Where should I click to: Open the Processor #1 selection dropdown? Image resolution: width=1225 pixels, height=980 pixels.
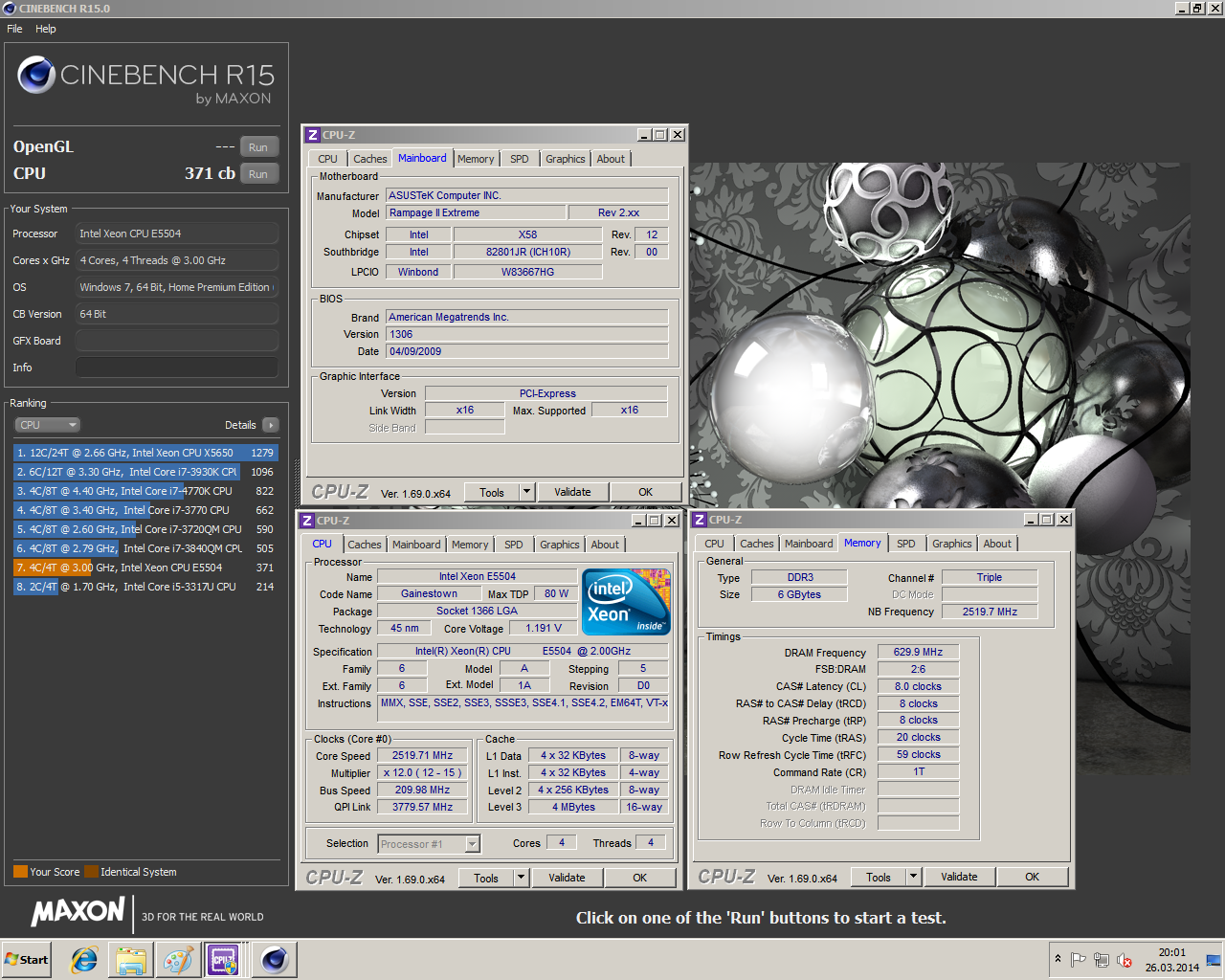[x=429, y=844]
